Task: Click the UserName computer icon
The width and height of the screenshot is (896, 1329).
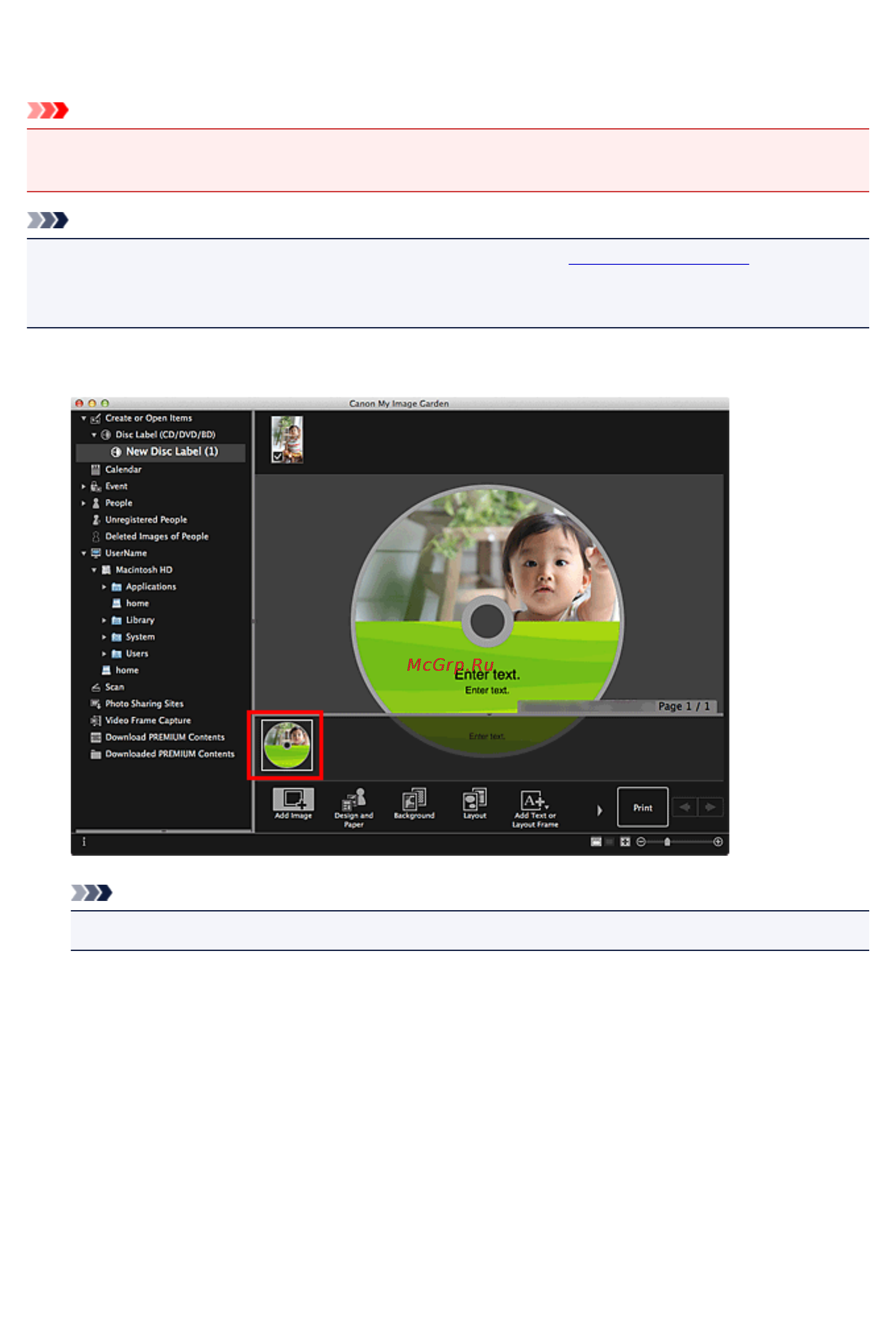Action: 96,553
